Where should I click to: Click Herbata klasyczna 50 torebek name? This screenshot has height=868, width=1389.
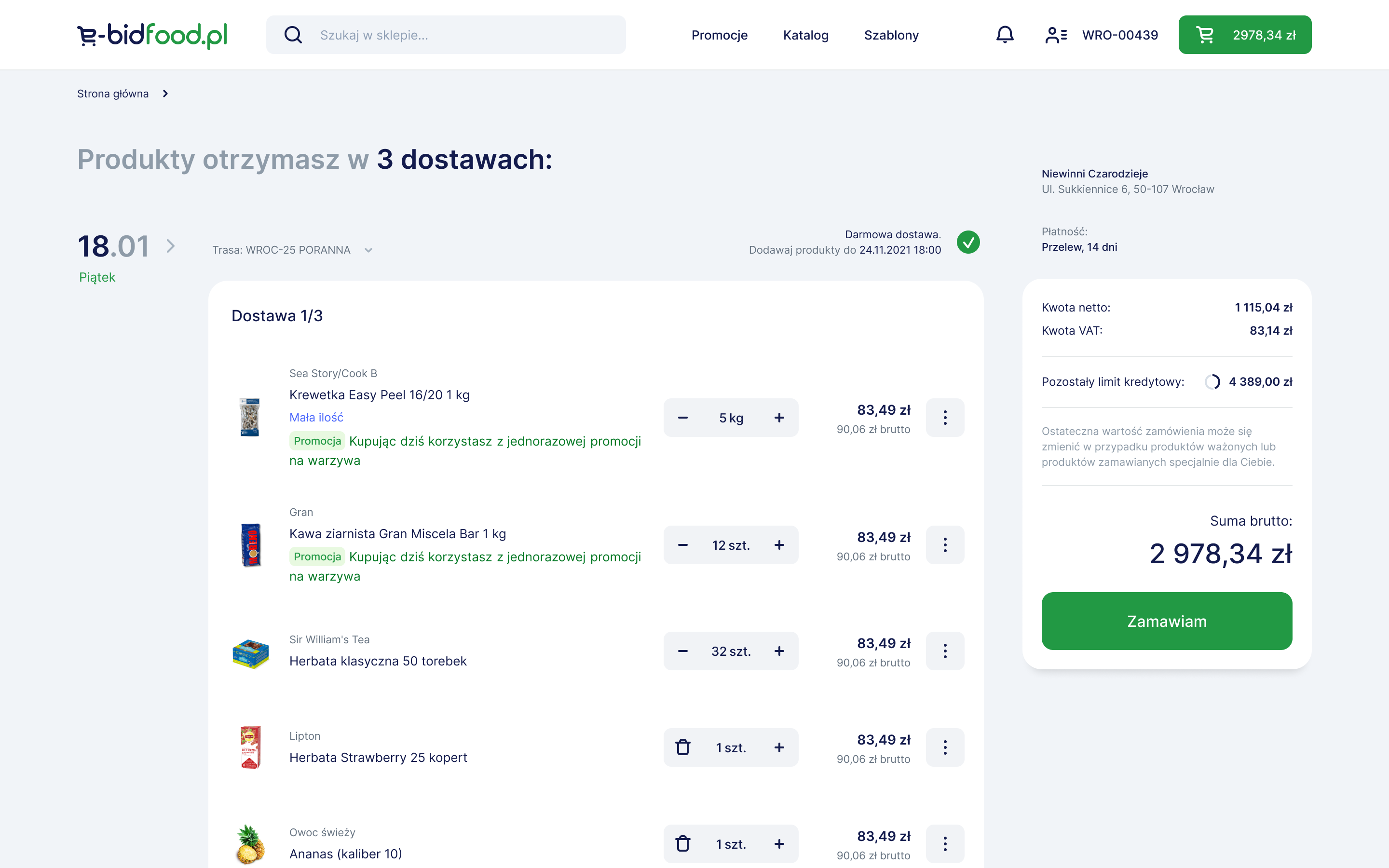(378, 661)
